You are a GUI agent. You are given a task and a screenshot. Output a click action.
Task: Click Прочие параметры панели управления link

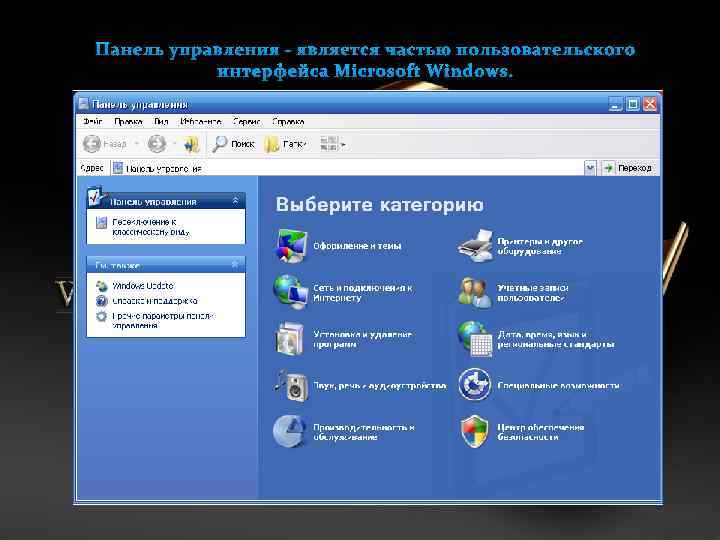click(163, 321)
